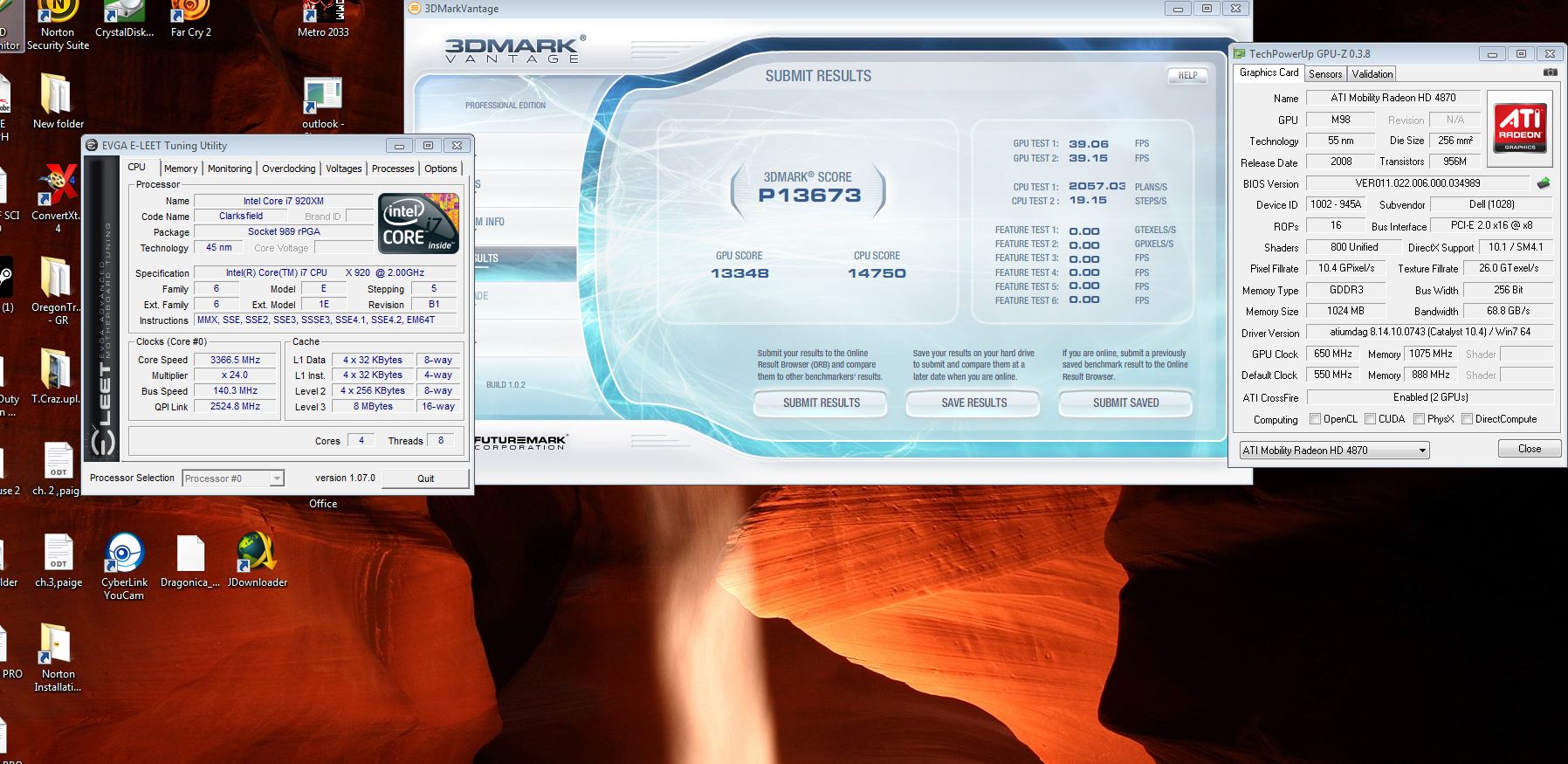The image size is (1568, 764).
Task: Click the PROFESSIONAL EDITION label in 3DMark
Action: tap(505, 106)
